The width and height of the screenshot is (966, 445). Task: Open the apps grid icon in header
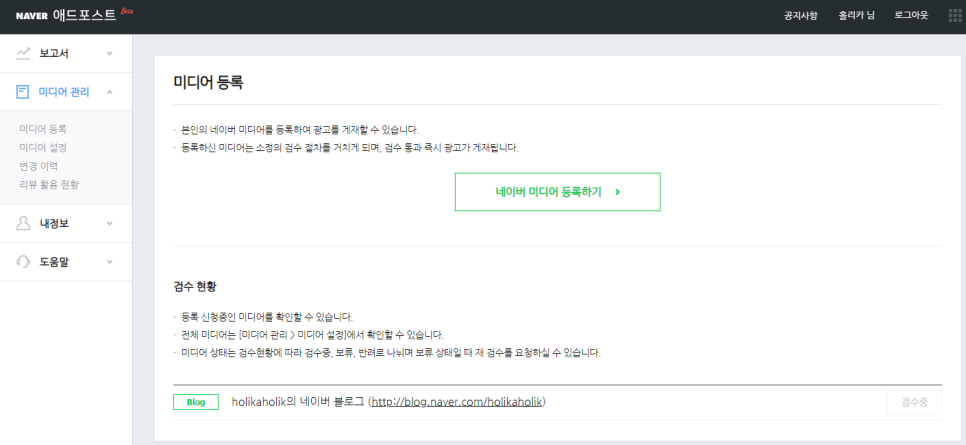pos(955,15)
